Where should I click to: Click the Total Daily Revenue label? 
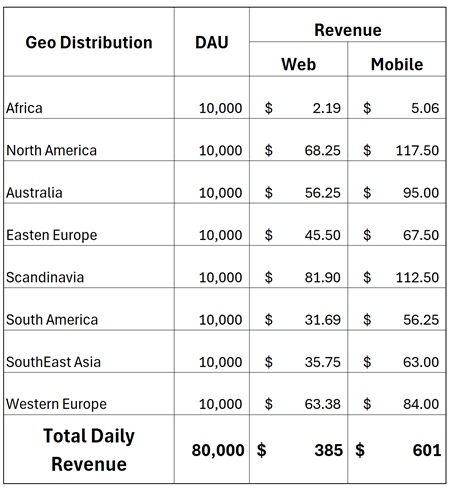[x=89, y=449]
